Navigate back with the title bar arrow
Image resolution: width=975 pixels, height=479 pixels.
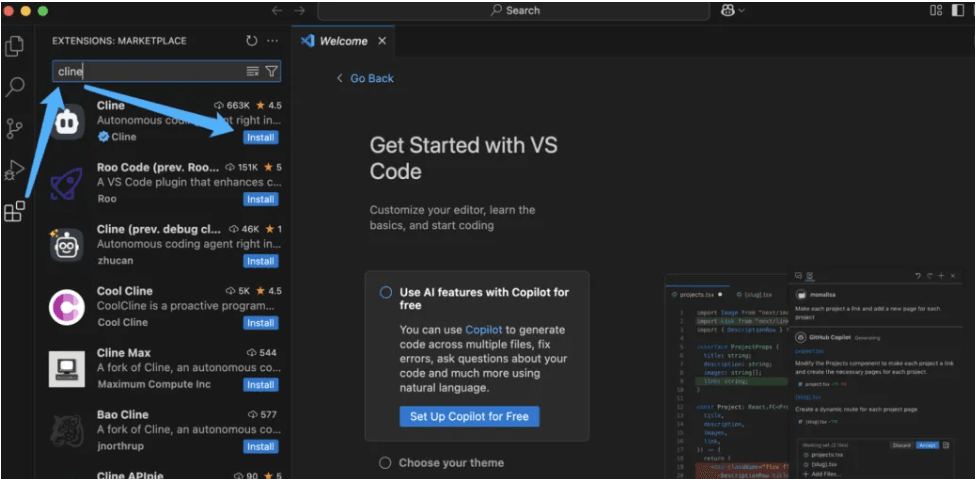click(x=277, y=11)
